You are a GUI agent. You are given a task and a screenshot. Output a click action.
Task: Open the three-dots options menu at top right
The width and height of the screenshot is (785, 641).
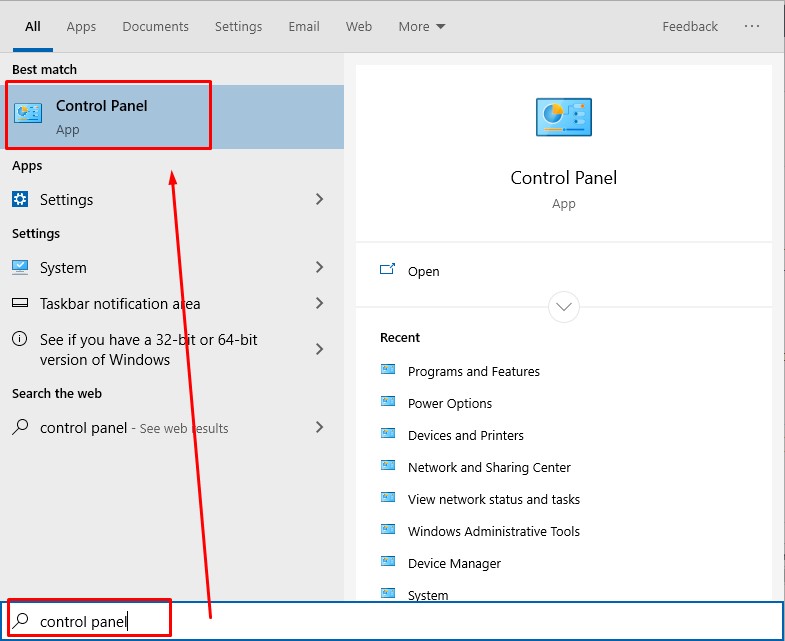(x=751, y=26)
